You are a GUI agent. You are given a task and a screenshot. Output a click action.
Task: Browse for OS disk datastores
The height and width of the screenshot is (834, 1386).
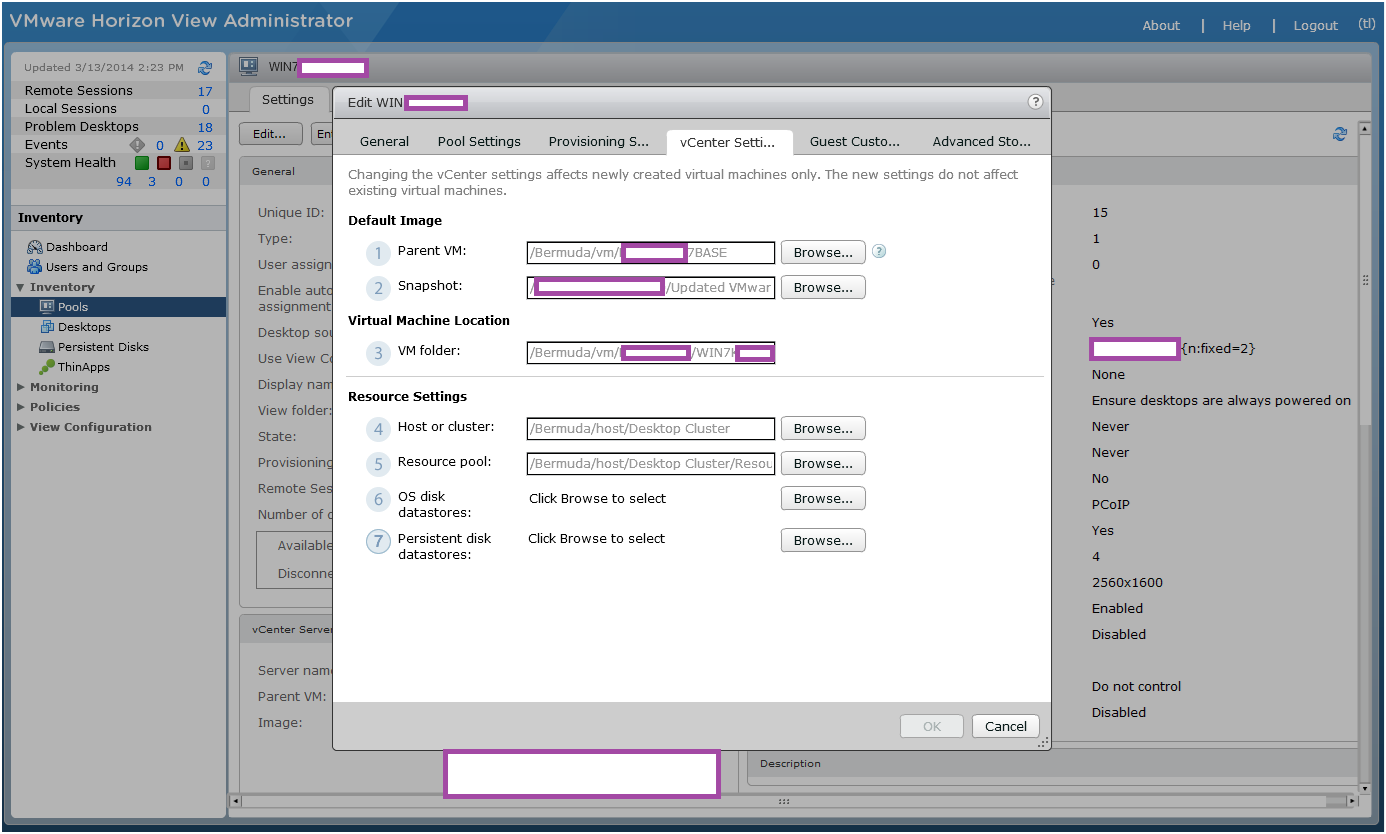point(823,498)
